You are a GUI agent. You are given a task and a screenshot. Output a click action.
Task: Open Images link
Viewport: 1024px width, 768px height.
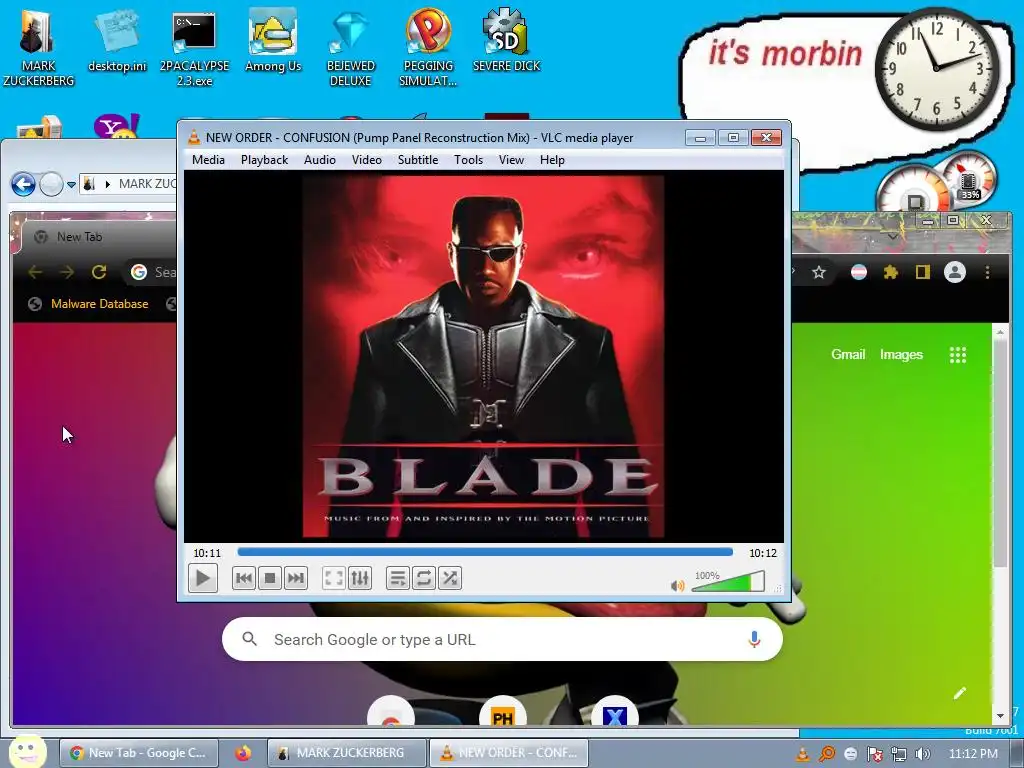pos(901,355)
